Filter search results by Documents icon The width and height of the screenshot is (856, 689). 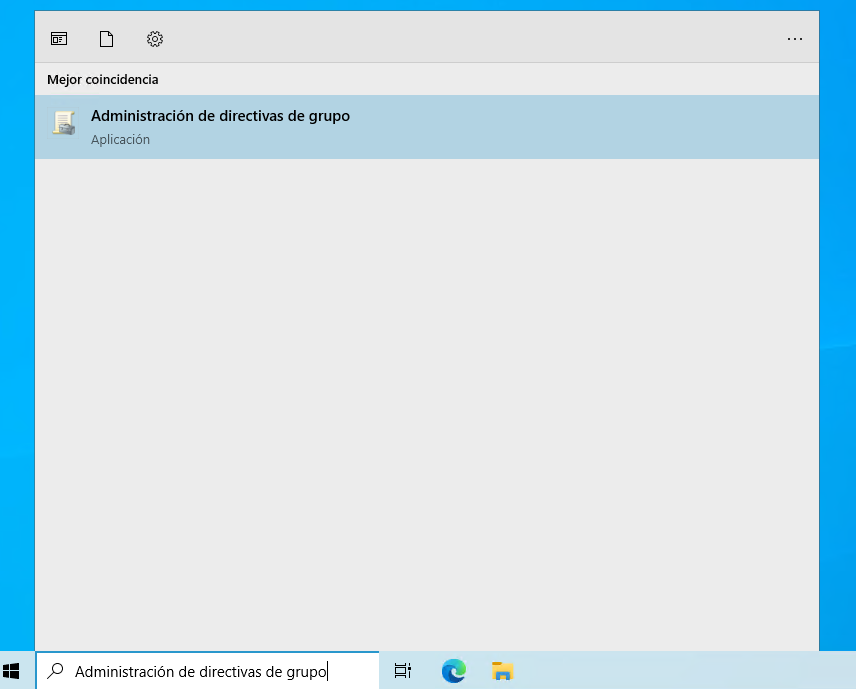(106, 39)
